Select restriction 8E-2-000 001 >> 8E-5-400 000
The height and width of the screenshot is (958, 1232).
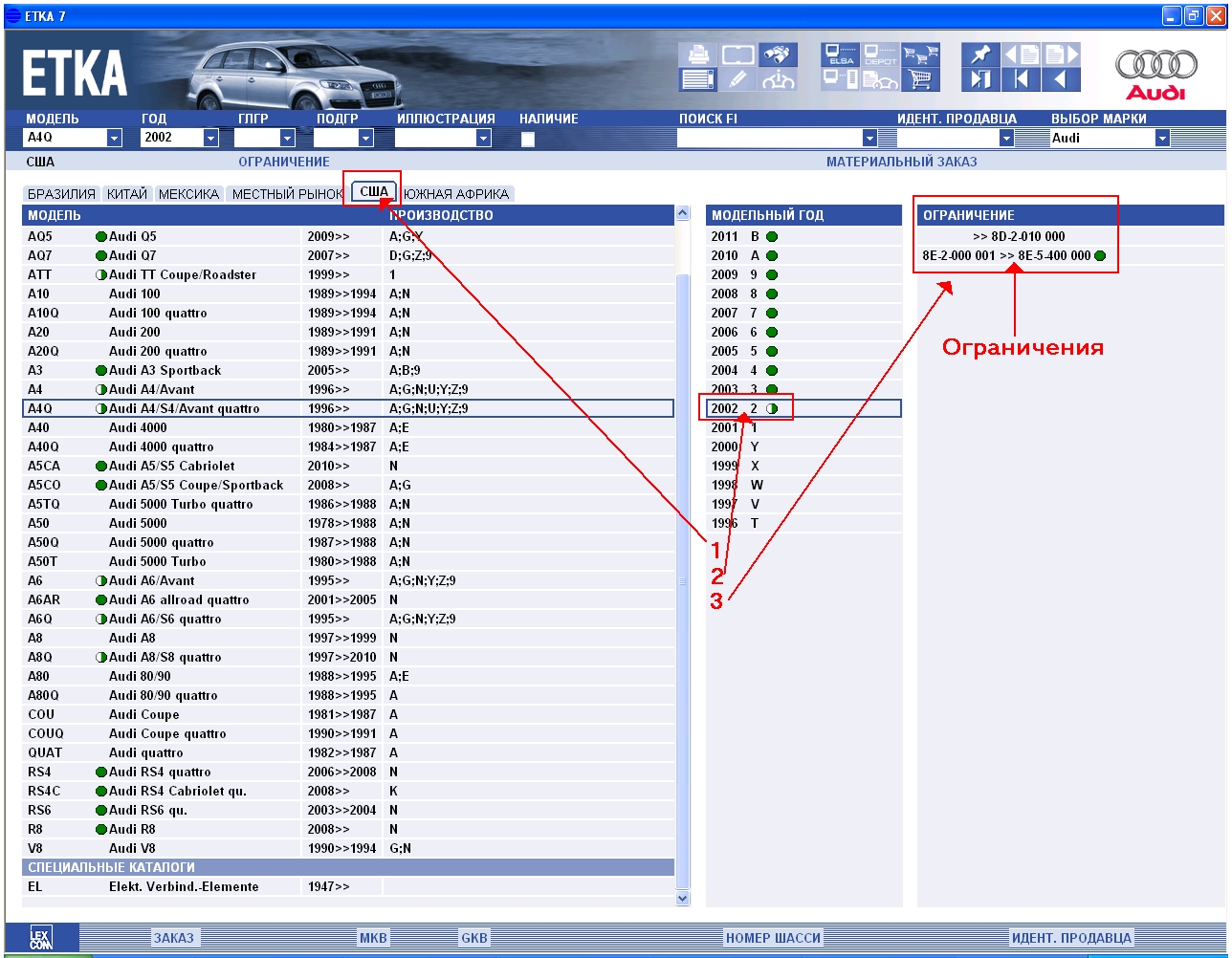1069,255
